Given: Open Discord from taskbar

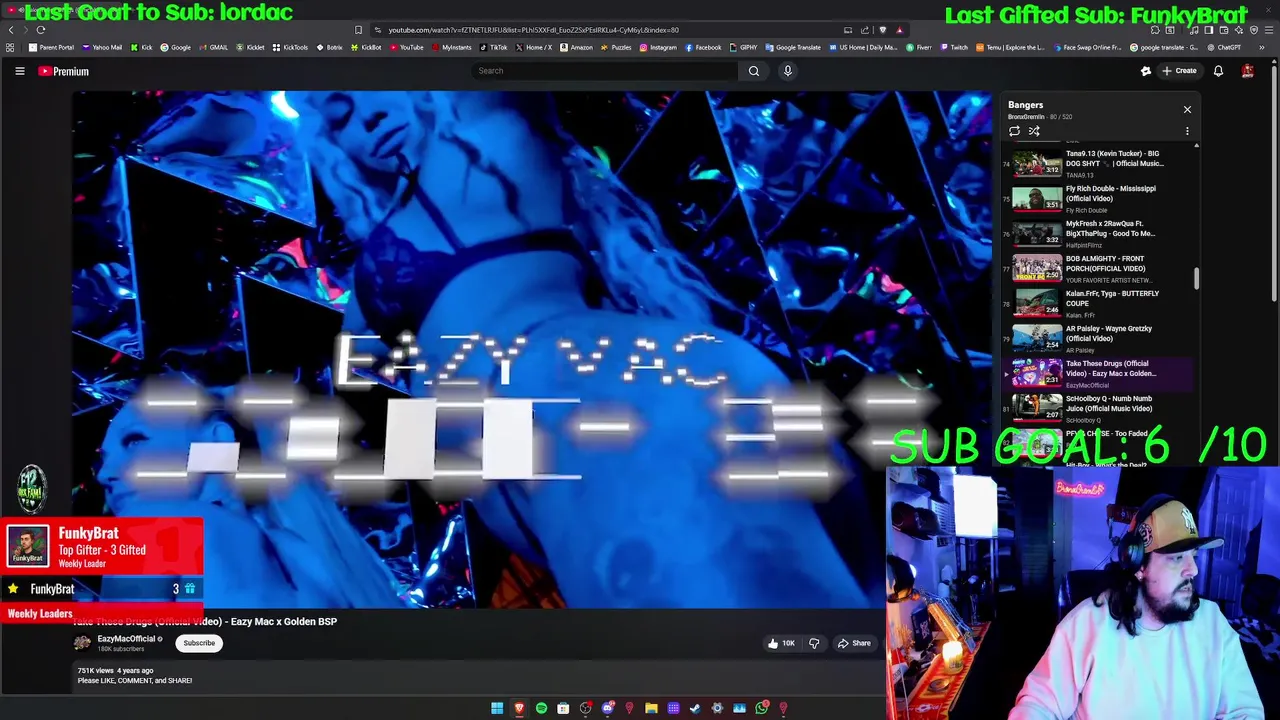Looking at the screenshot, I should click(x=608, y=708).
